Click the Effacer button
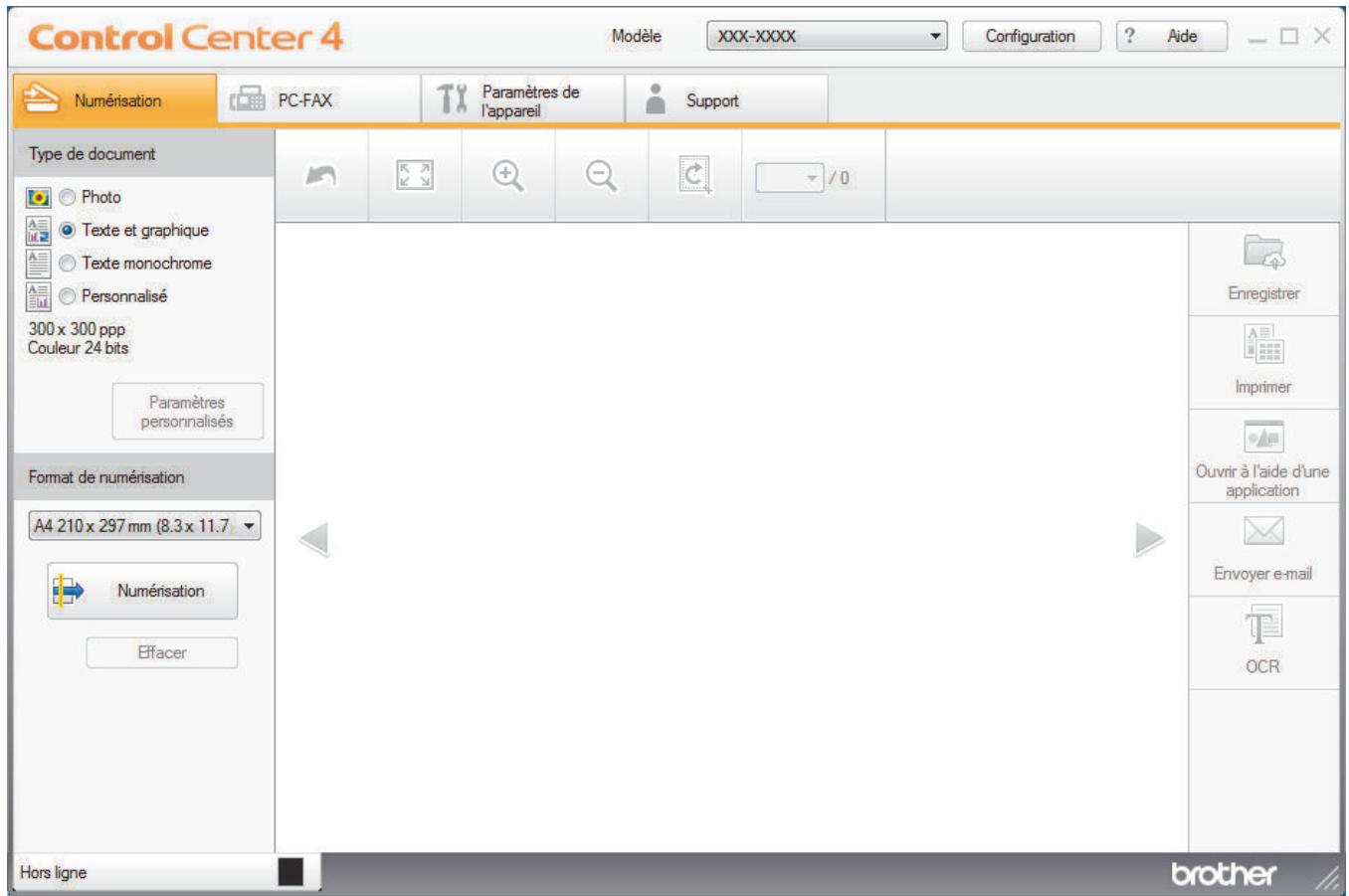The image size is (1349, 896). (162, 652)
